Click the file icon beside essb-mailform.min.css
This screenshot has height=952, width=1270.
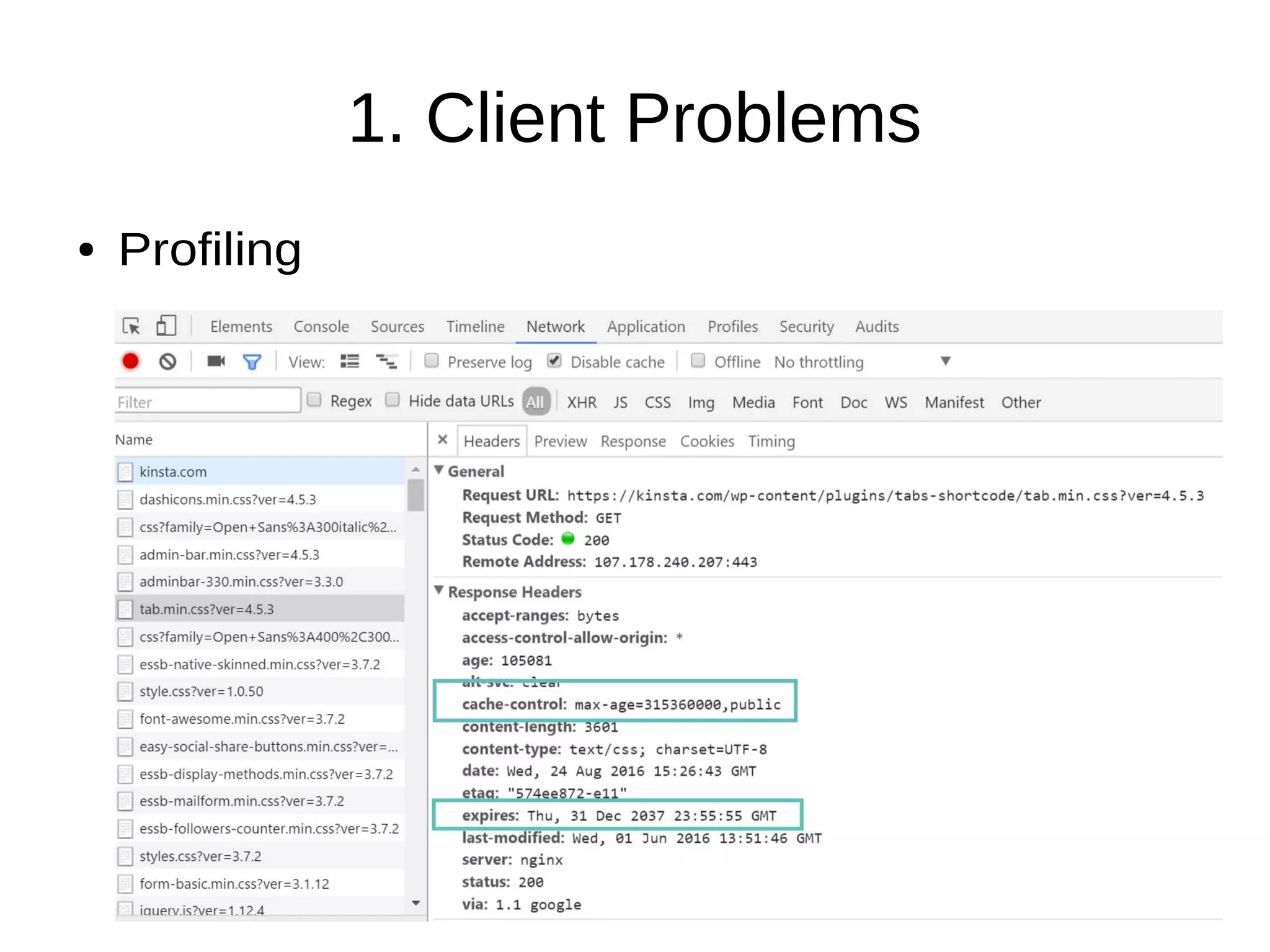click(x=125, y=801)
